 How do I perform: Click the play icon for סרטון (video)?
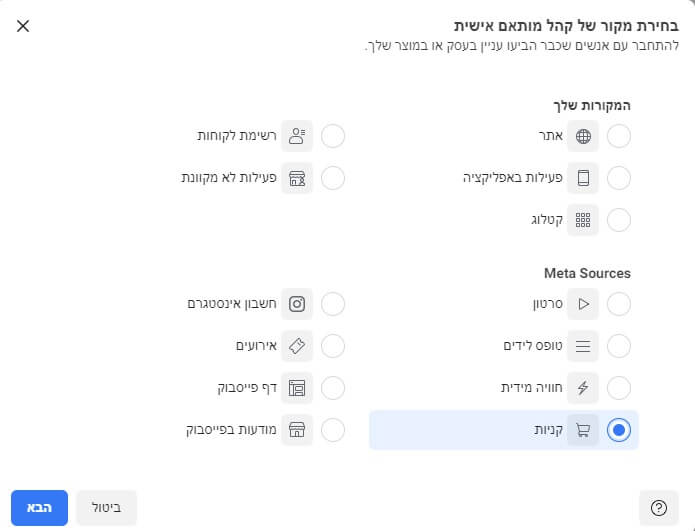[x=583, y=304]
